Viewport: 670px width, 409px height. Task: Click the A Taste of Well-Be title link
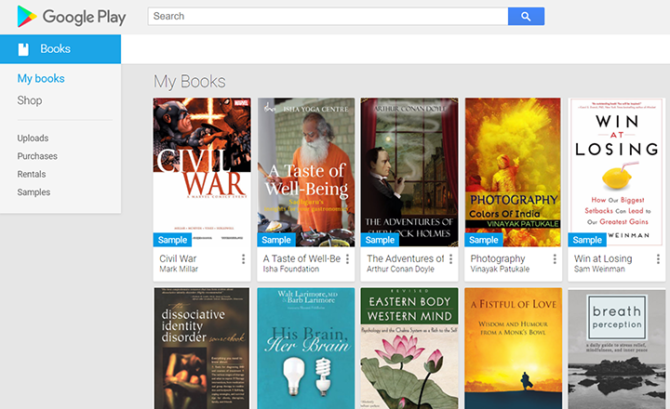(x=302, y=259)
